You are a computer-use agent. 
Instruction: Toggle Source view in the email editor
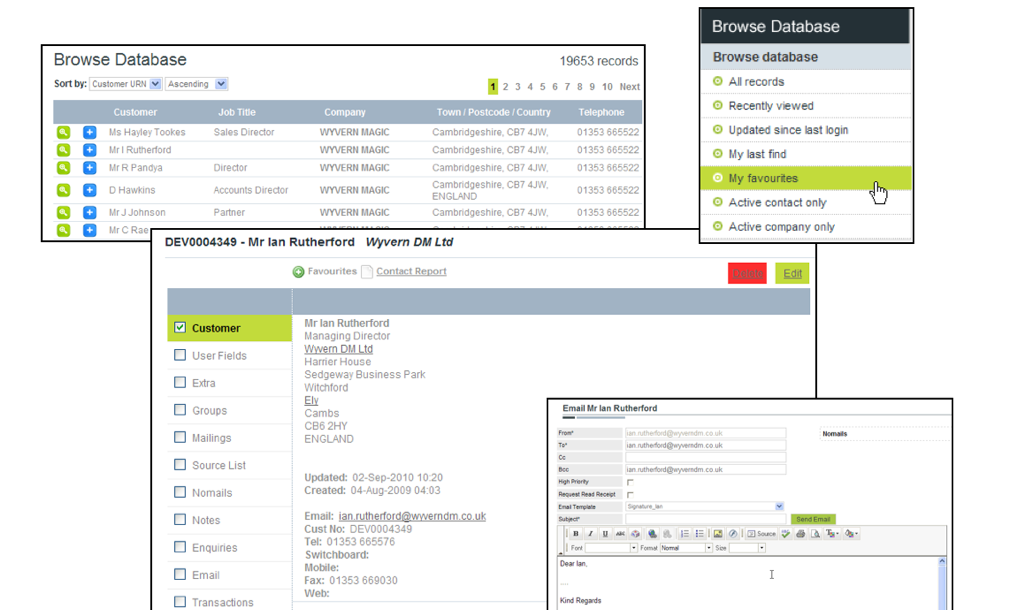coord(762,534)
